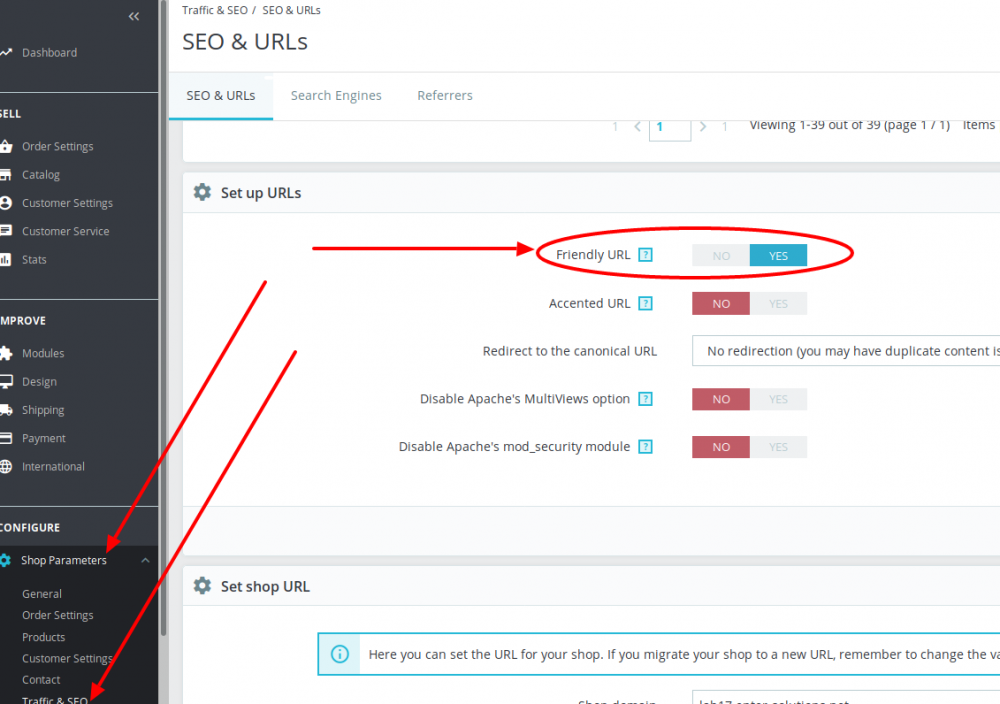Switch to the Referrers tab

pos(445,96)
